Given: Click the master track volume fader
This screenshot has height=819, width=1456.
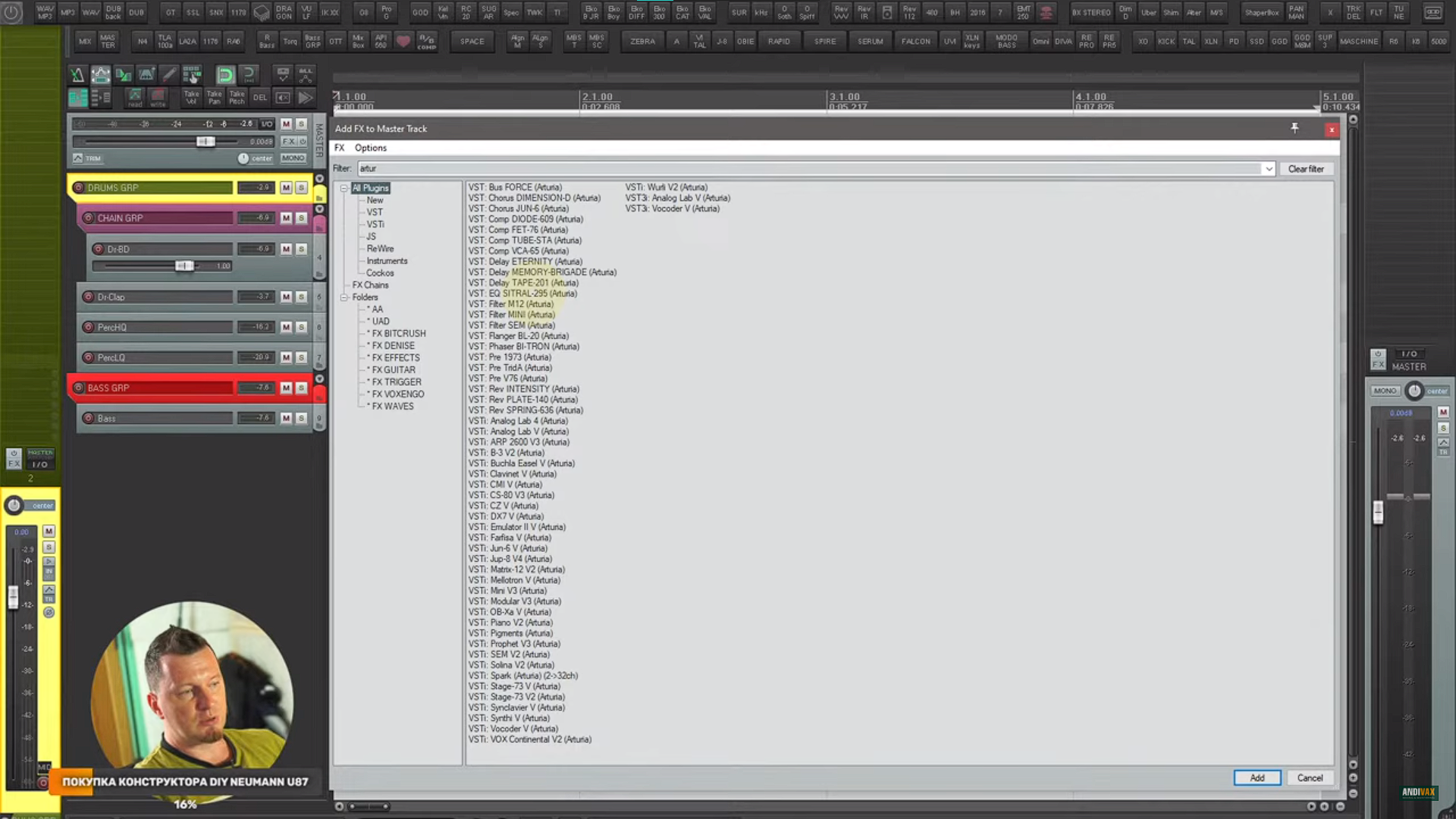Looking at the screenshot, I should pyautogui.click(x=205, y=142).
